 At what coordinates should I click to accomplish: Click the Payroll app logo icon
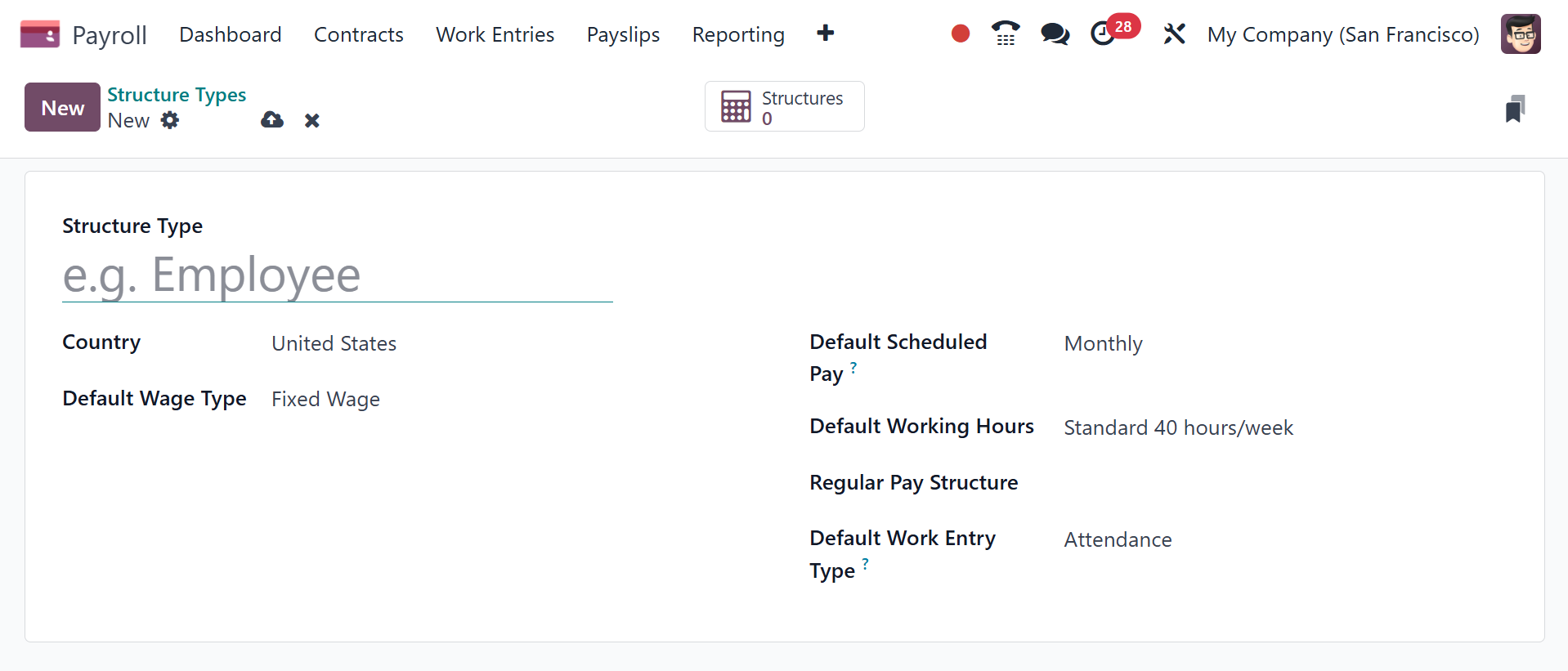39,34
